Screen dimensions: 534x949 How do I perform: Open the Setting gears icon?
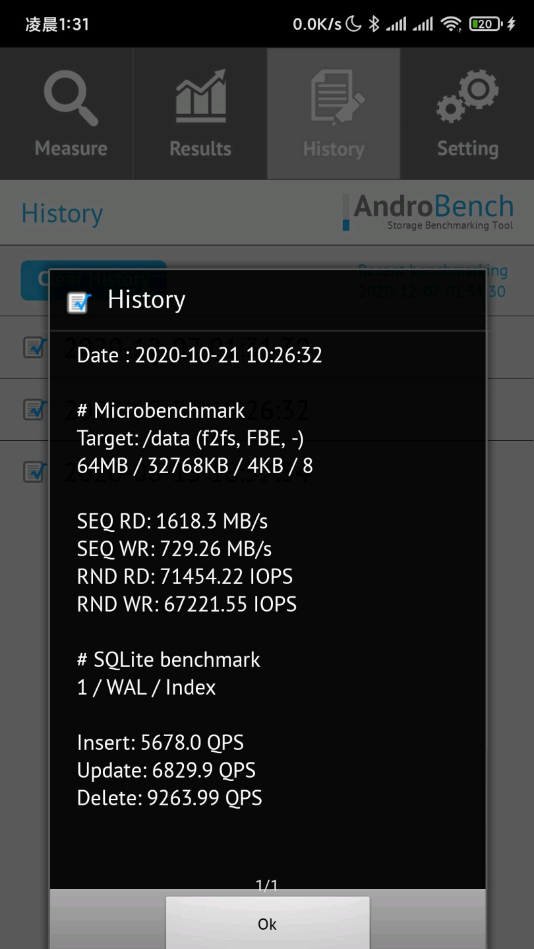467,96
